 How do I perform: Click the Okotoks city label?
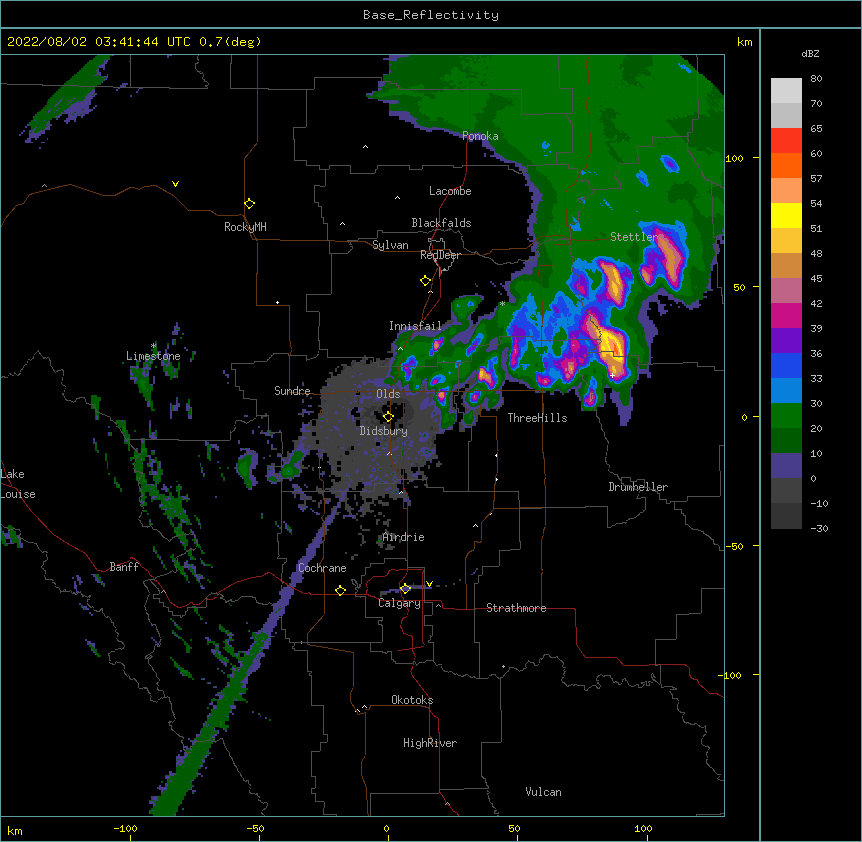point(412,700)
